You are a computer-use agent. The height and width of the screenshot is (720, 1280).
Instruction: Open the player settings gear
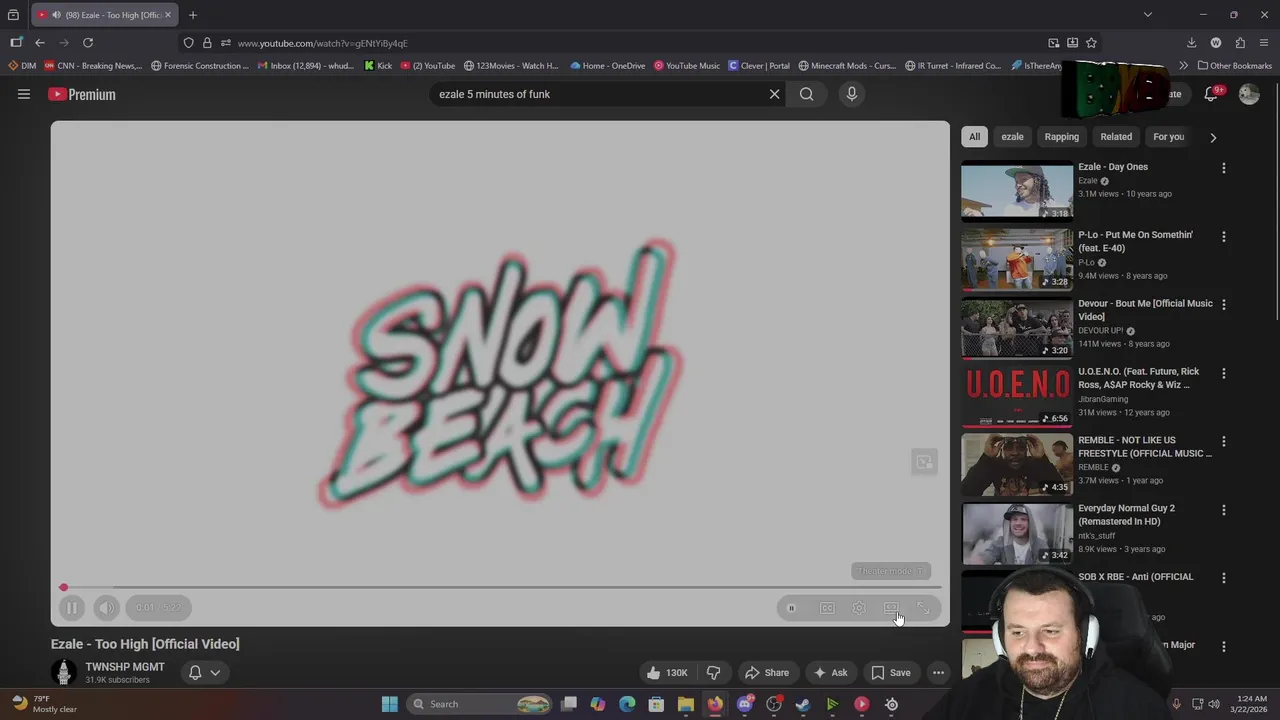pos(859,608)
